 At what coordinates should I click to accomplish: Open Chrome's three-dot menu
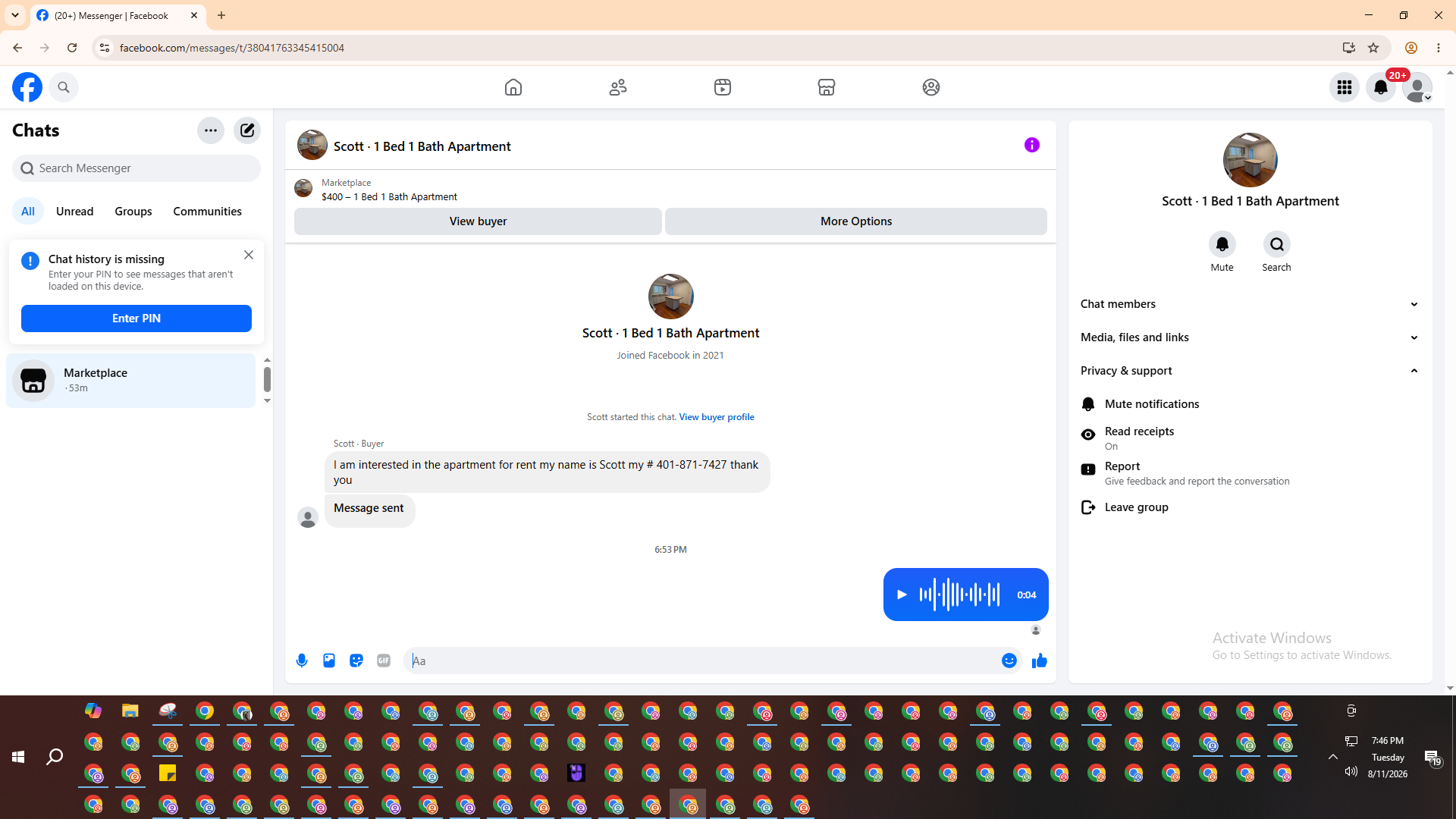coord(1439,48)
